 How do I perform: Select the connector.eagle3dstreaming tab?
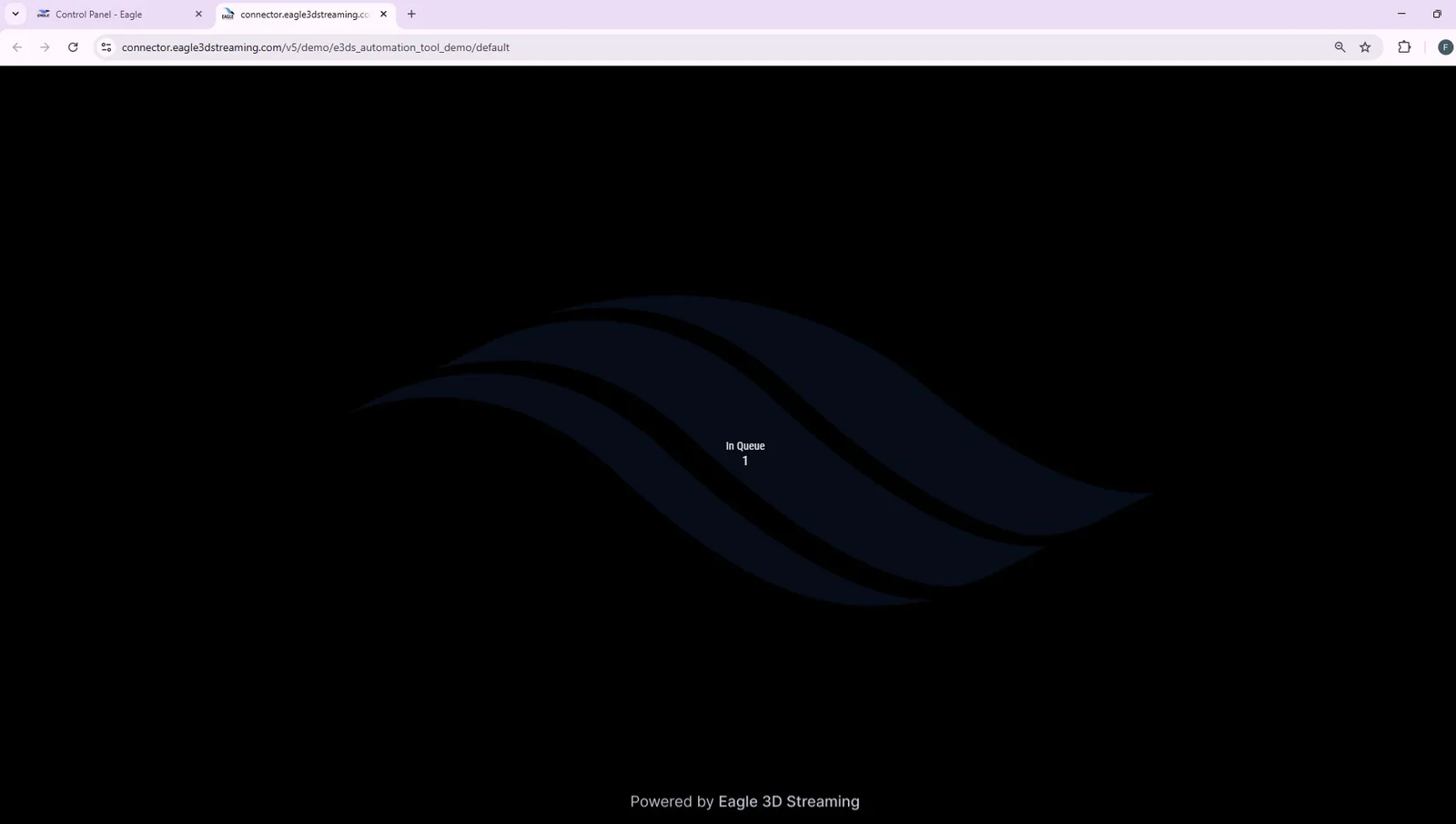tap(305, 15)
